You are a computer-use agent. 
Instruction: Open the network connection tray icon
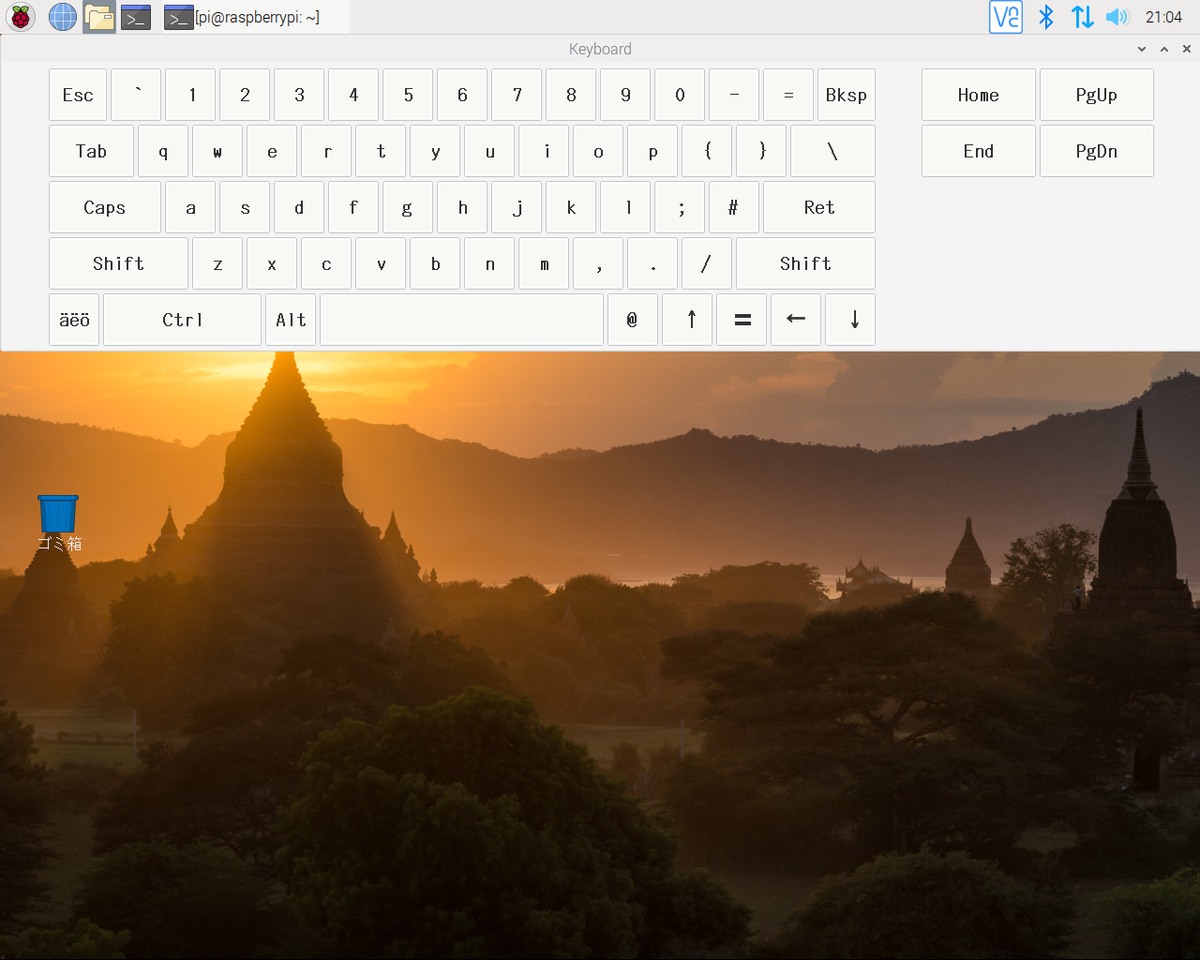coord(1082,16)
